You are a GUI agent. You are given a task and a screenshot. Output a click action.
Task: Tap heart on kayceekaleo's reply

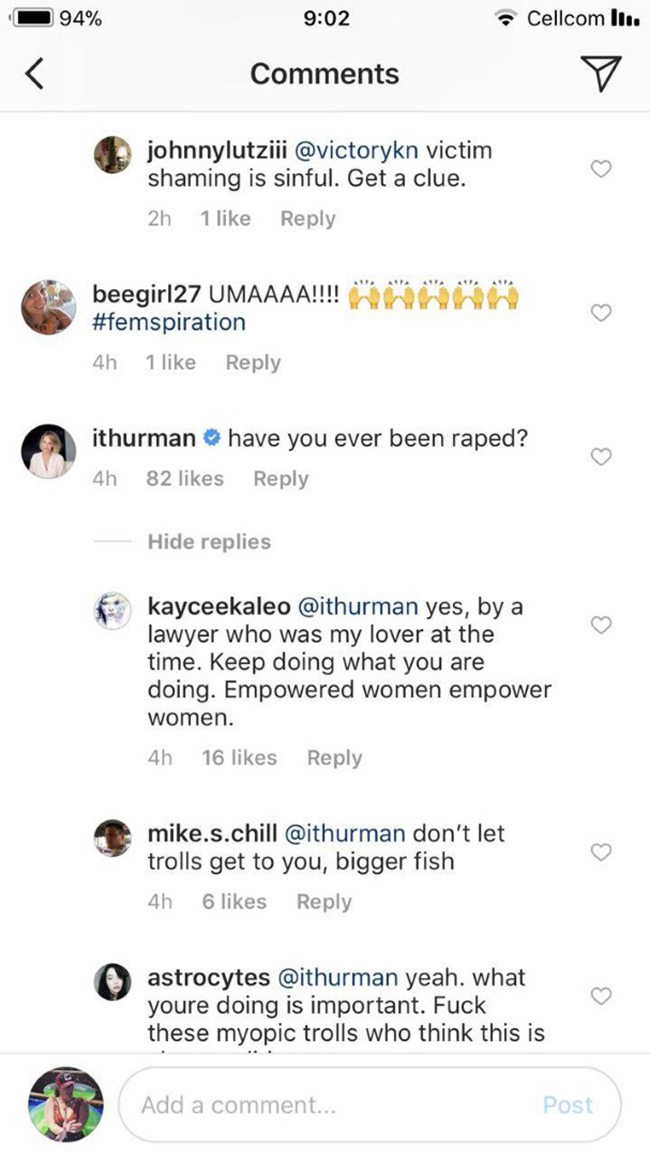click(x=601, y=626)
